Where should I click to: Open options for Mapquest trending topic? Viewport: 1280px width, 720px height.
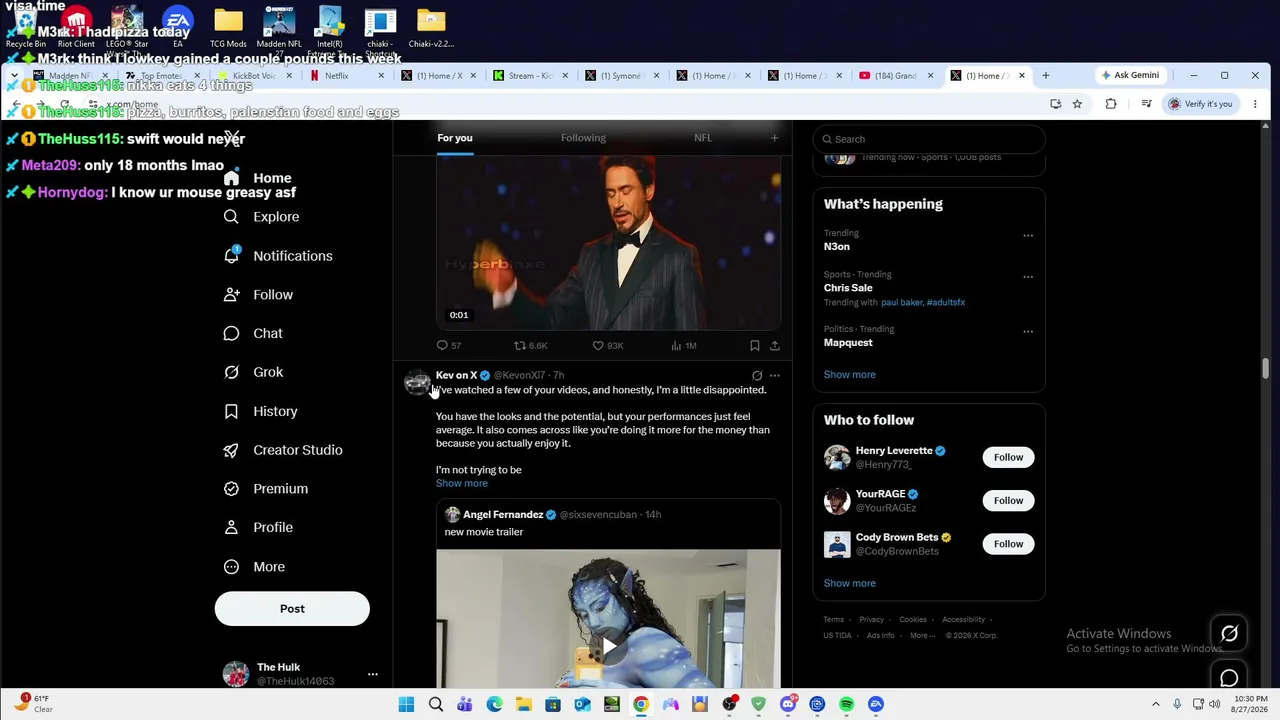(1028, 332)
